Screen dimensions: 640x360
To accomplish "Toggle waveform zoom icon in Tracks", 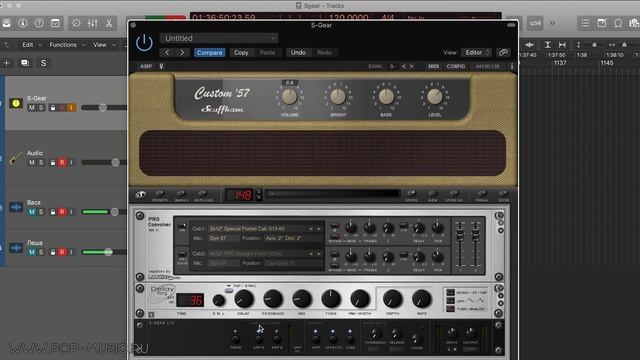I will point(530,44).
